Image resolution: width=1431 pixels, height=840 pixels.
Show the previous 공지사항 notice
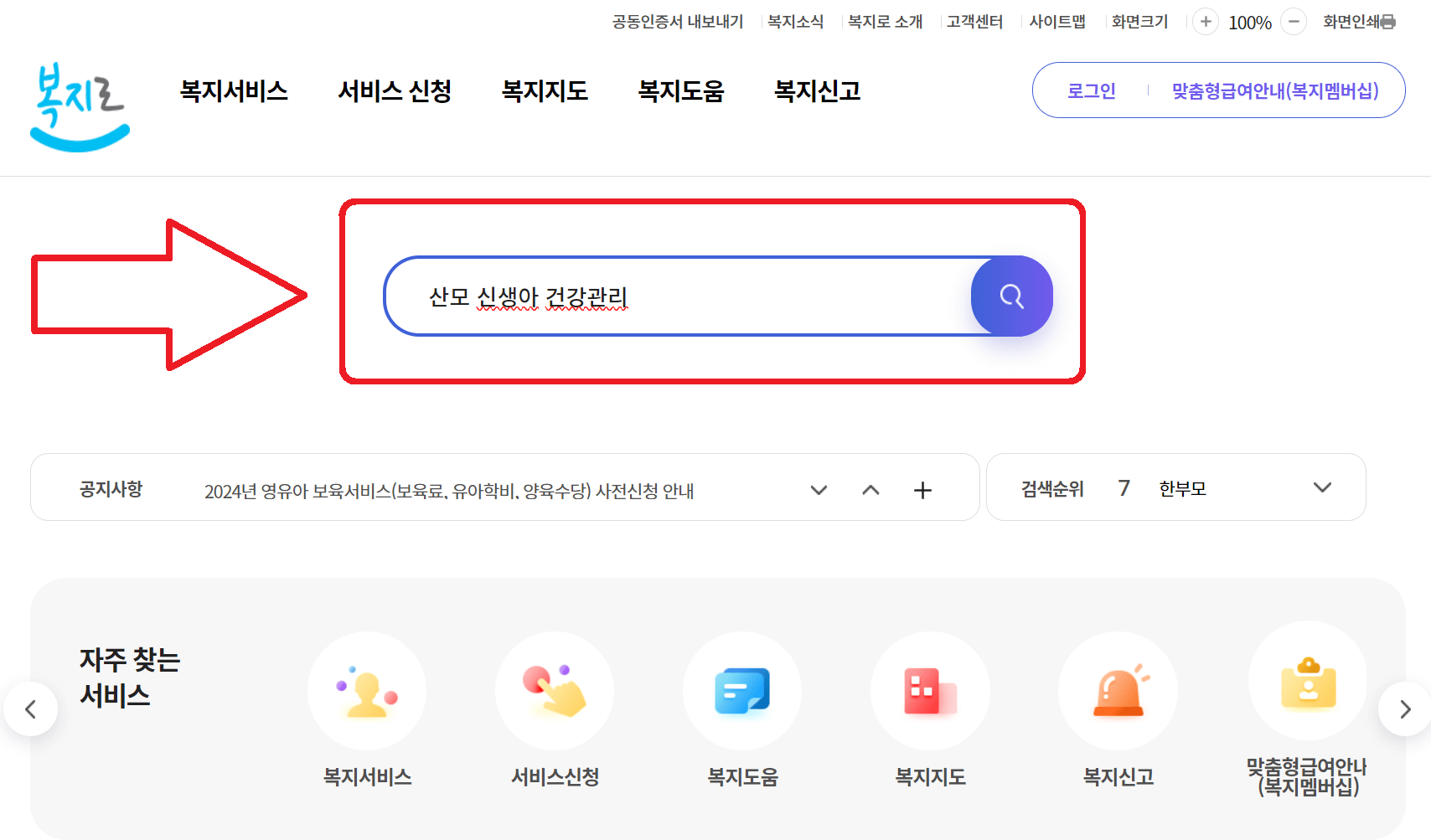(x=870, y=490)
